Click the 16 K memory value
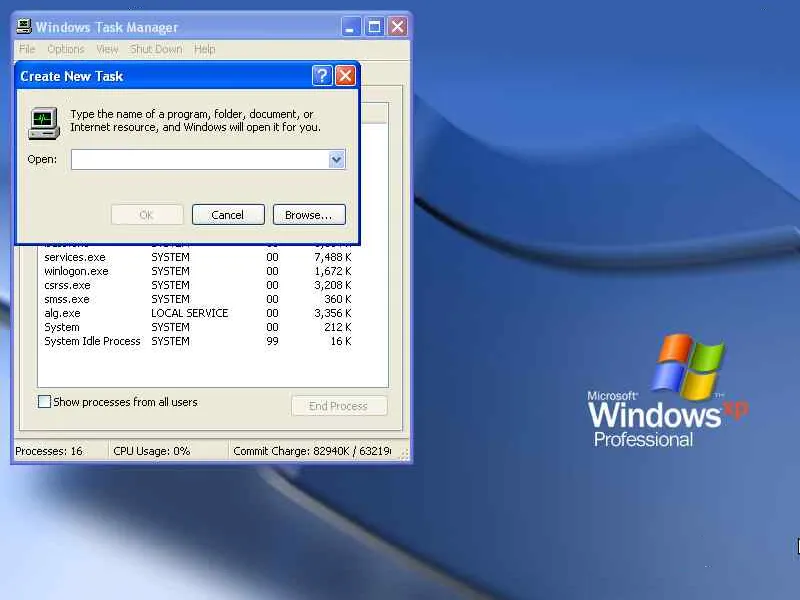Viewport: 800px width, 600px height. (x=341, y=341)
